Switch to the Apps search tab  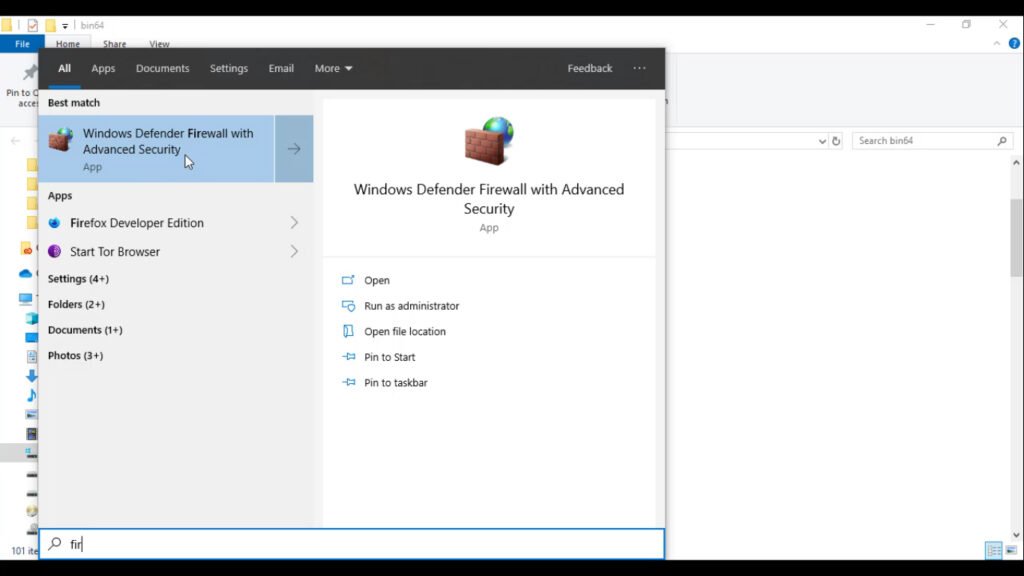103,68
